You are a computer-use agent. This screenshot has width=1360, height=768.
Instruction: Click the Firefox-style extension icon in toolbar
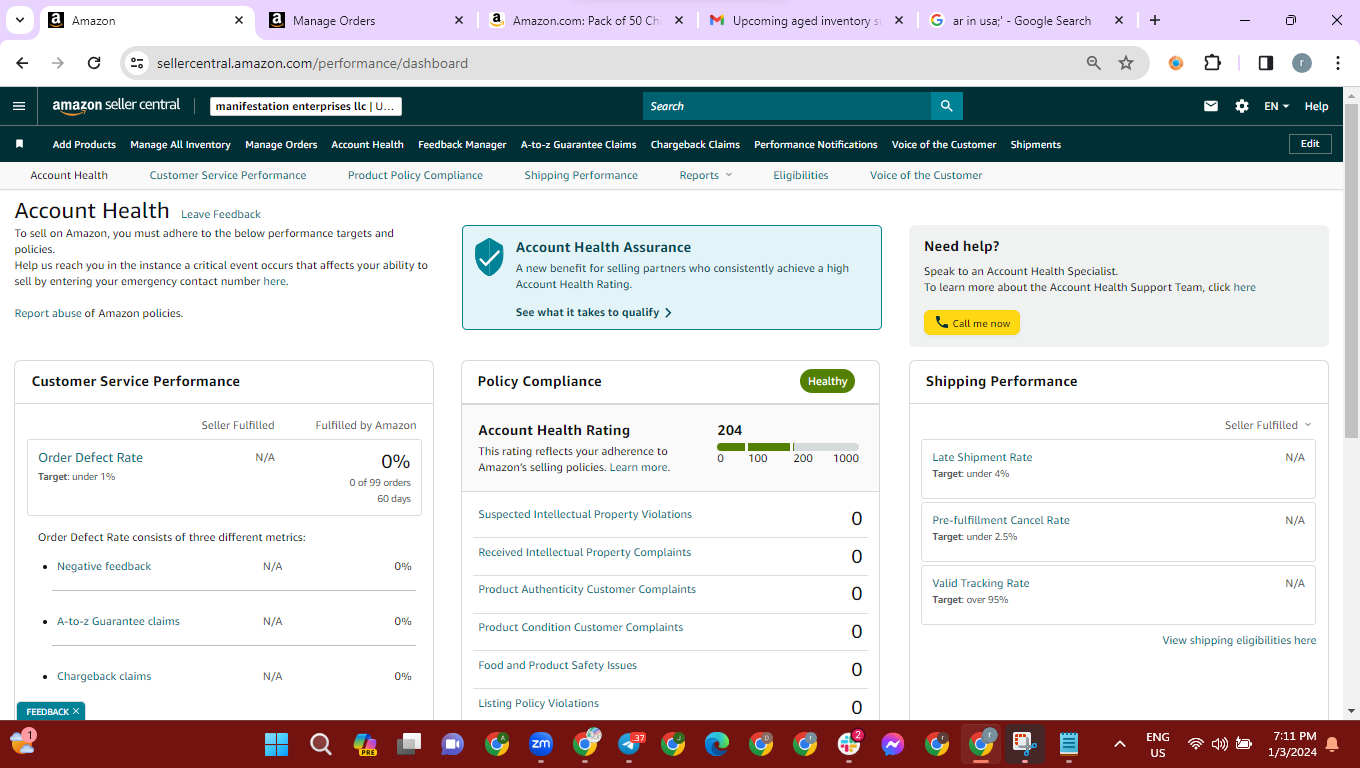coord(1176,63)
